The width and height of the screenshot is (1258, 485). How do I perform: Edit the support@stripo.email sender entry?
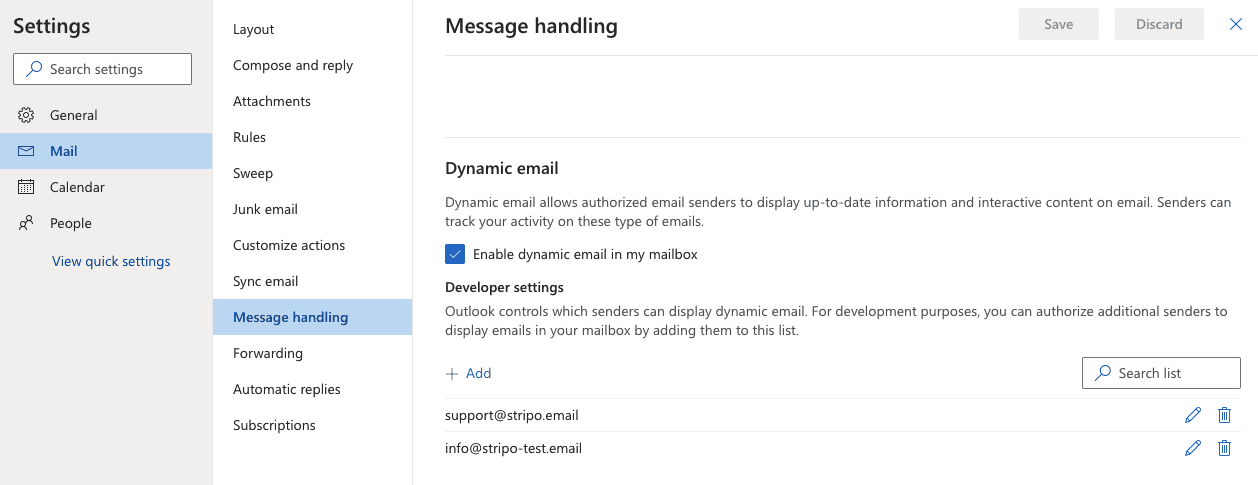(x=1192, y=415)
